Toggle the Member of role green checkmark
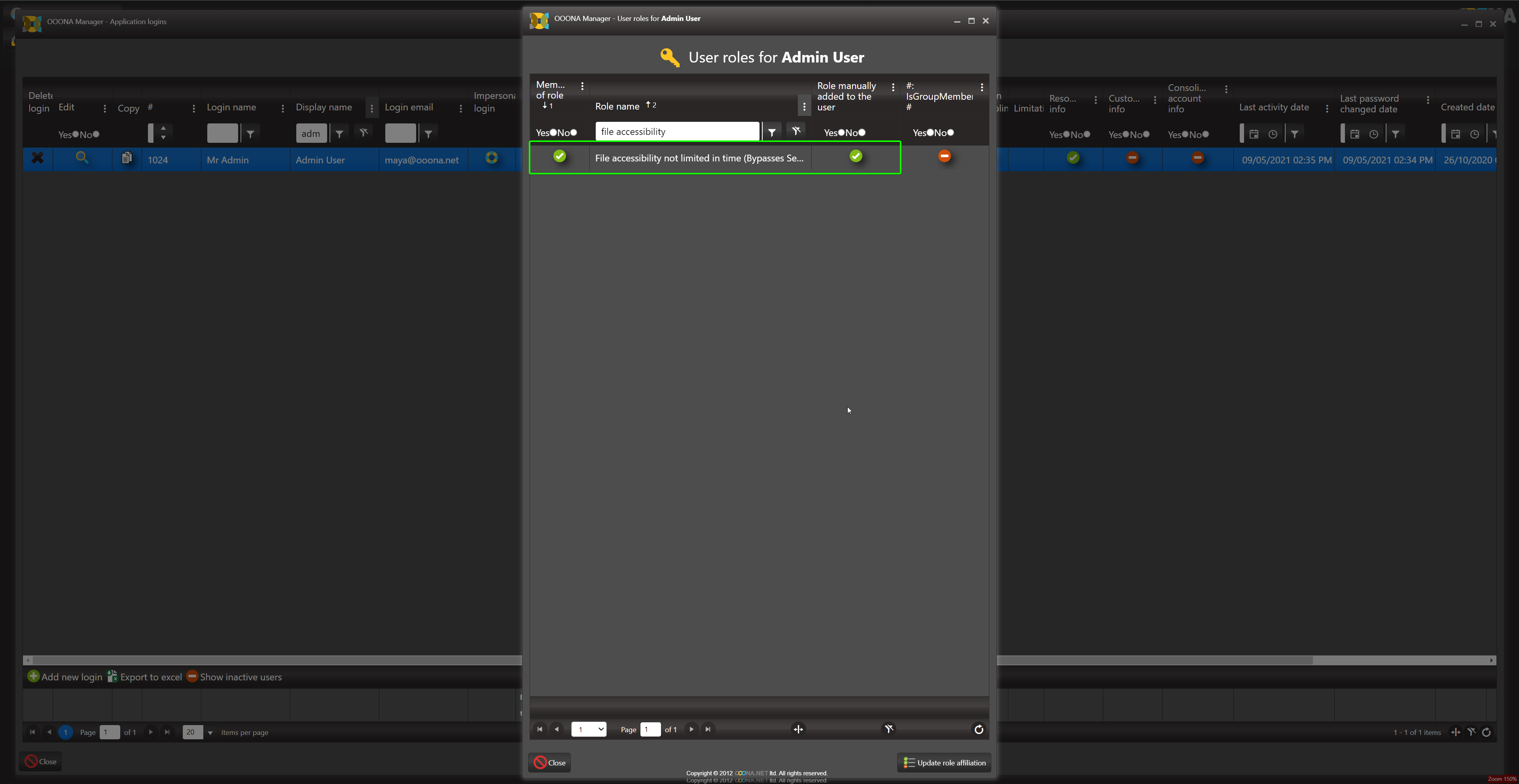This screenshot has height=784, width=1519. [560, 156]
